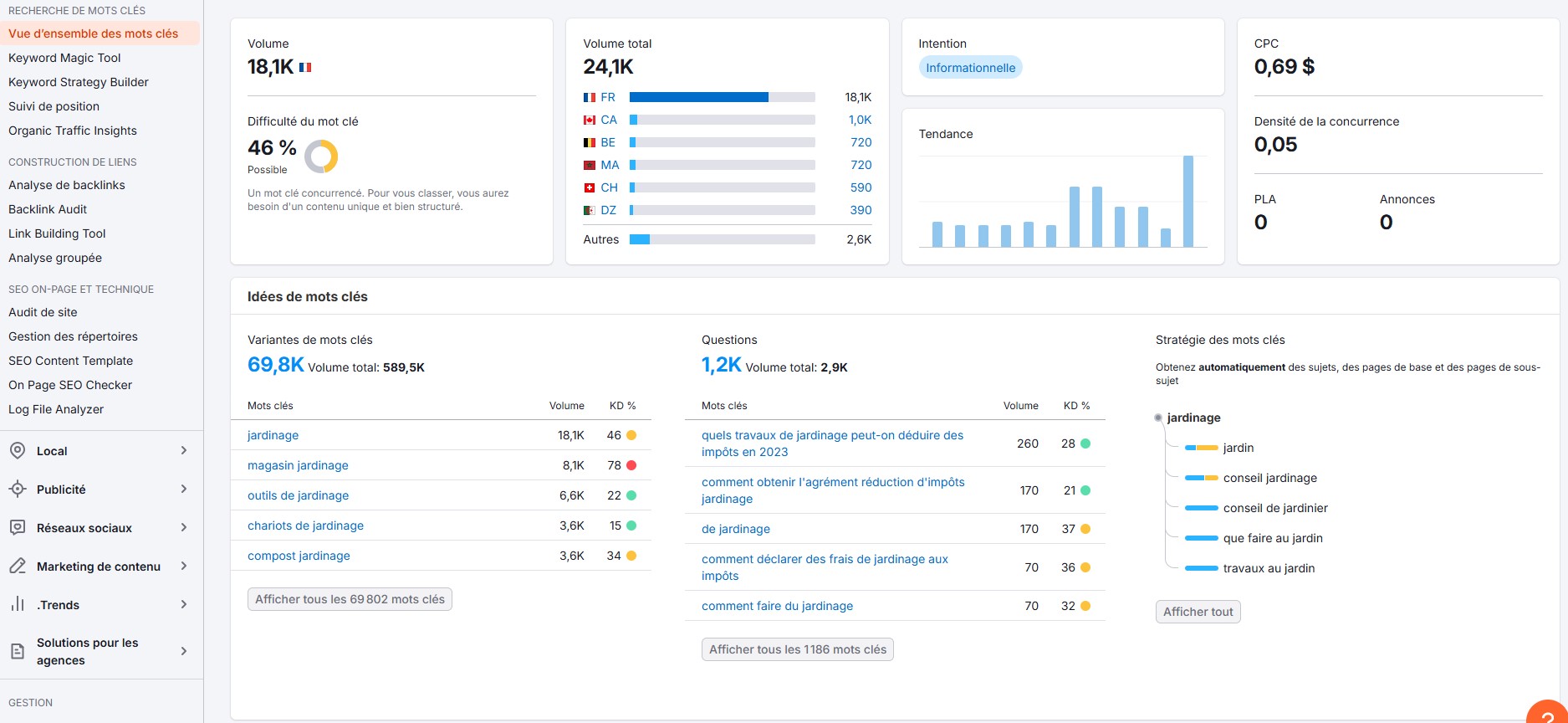This screenshot has height=723, width=1568.
Task: Click the Réseaux sociaux chat icon
Action: click(x=18, y=528)
